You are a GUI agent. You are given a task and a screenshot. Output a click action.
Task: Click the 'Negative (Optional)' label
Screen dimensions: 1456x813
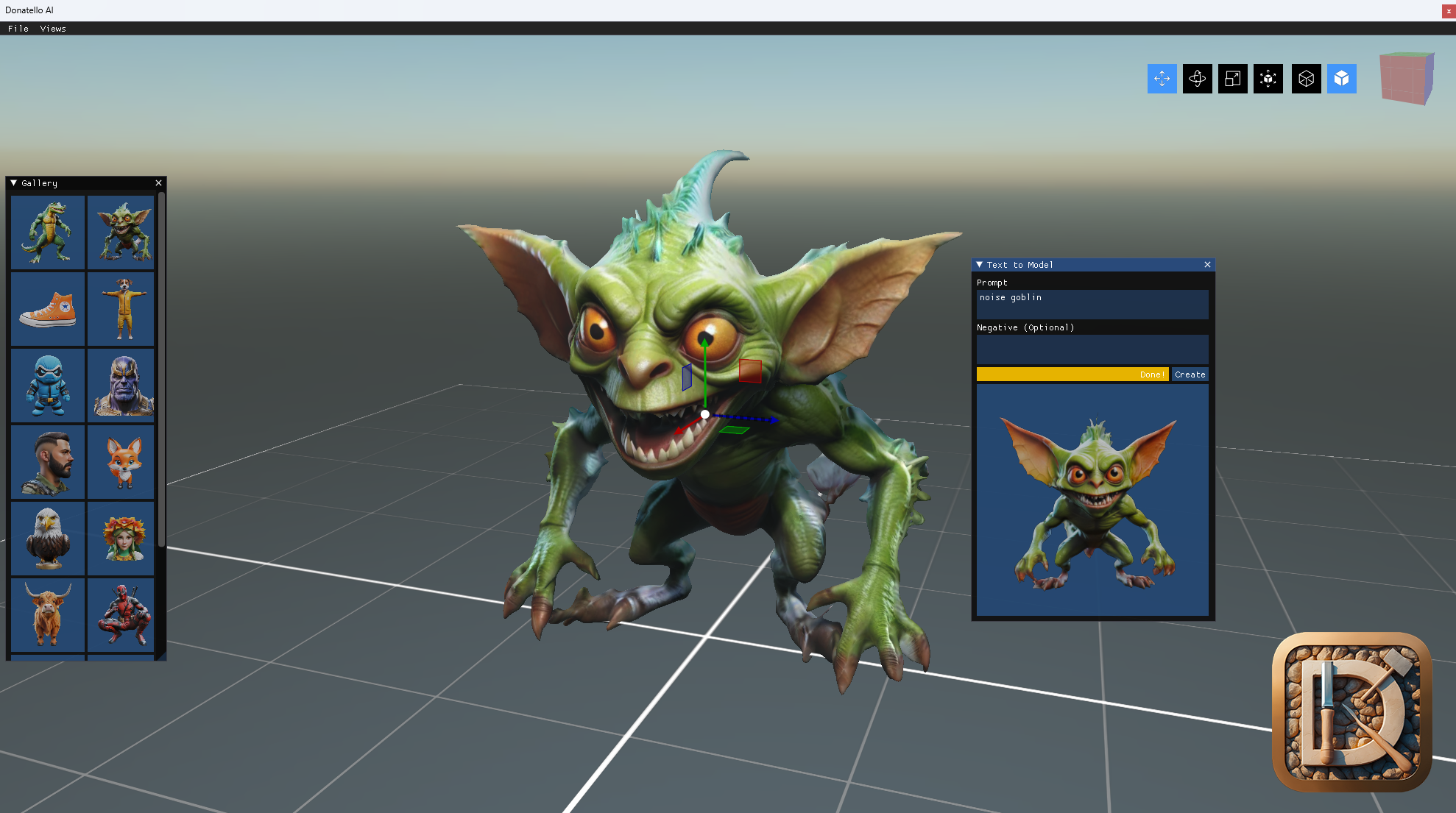[1025, 327]
